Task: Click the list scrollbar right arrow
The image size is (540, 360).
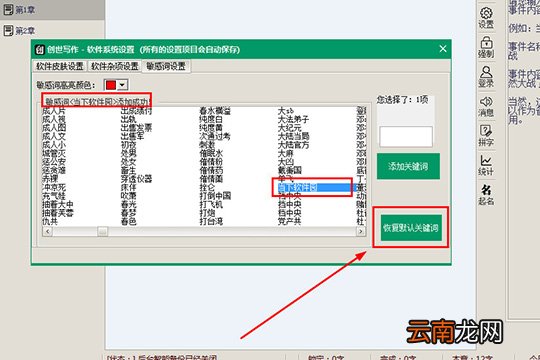Action: pyautogui.click(x=361, y=232)
